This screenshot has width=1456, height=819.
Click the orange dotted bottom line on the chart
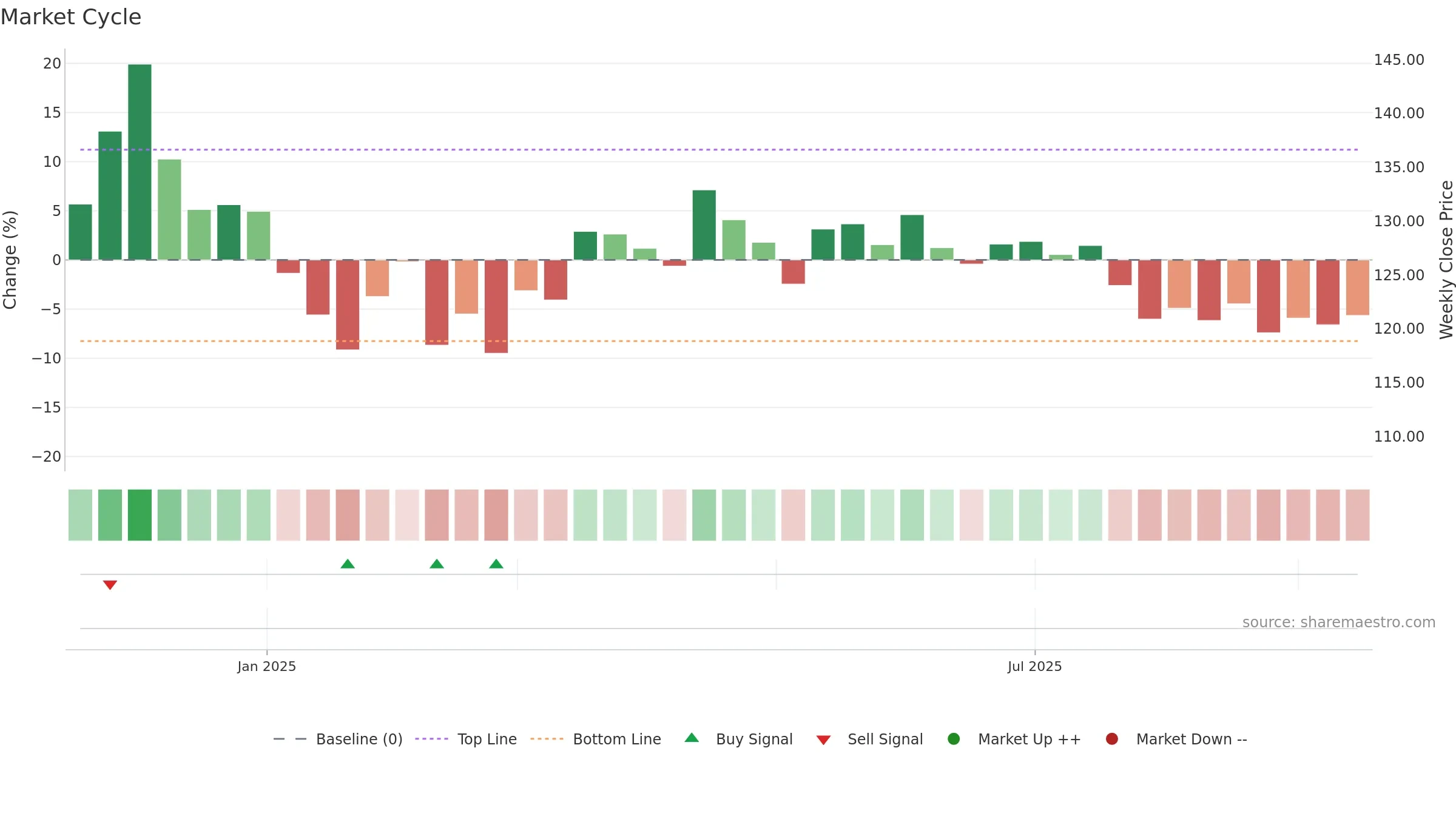[719, 341]
